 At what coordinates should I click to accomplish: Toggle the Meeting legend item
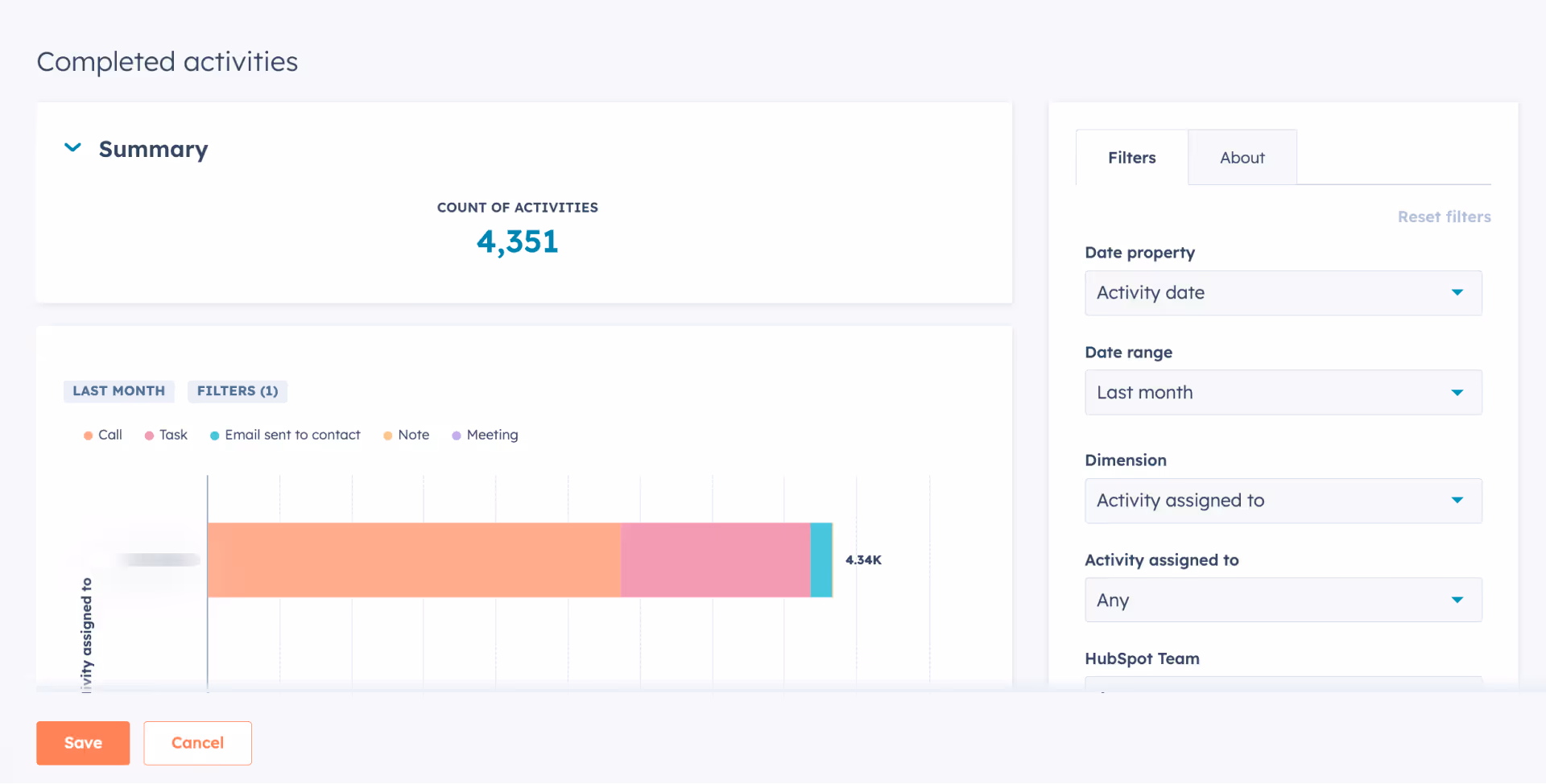point(485,435)
